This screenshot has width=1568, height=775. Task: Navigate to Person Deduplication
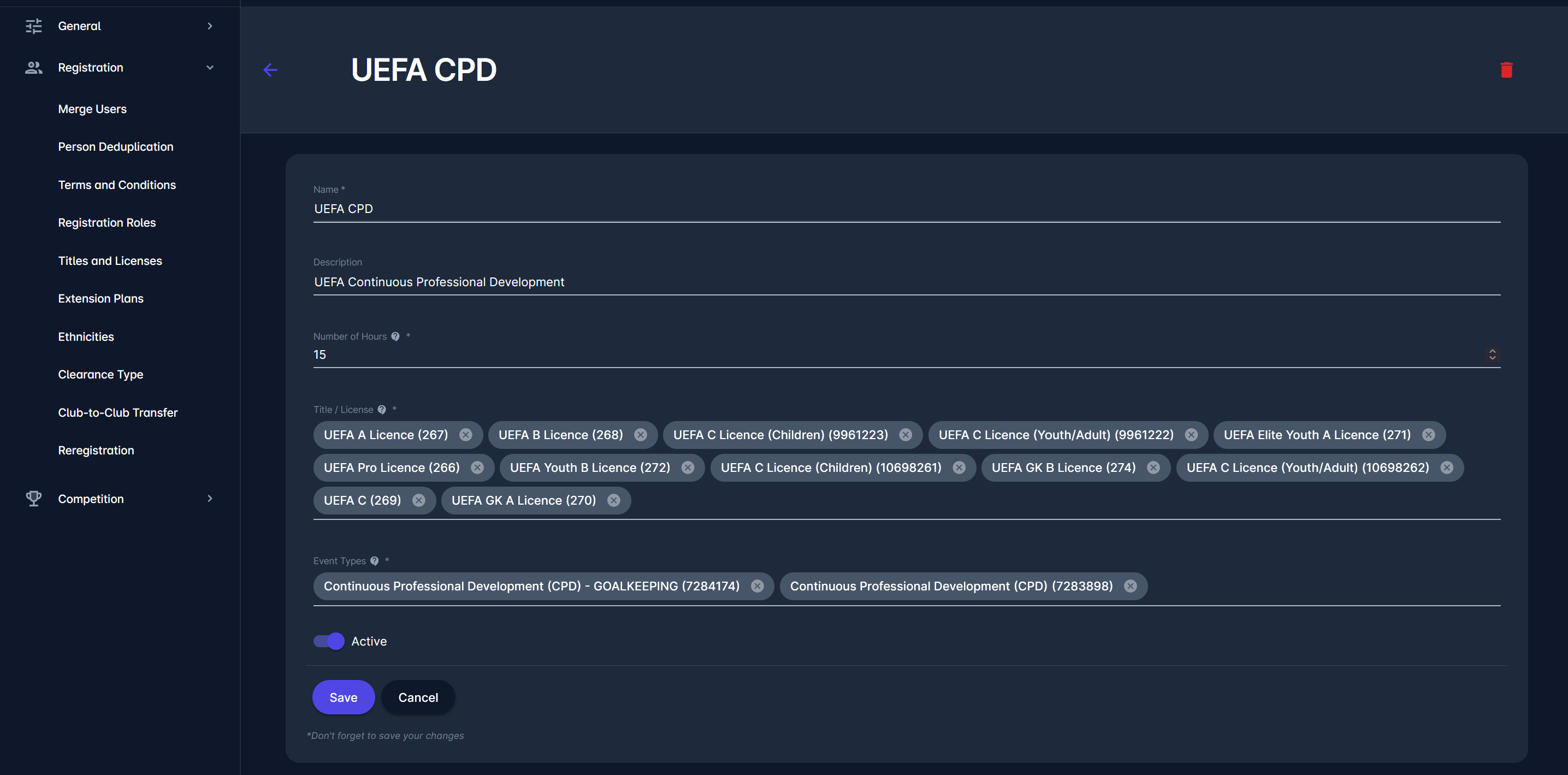[x=116, y=147]
